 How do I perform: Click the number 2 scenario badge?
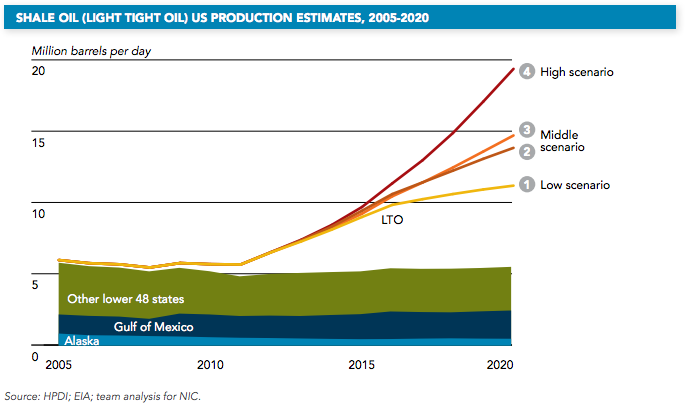click(527, 152)
